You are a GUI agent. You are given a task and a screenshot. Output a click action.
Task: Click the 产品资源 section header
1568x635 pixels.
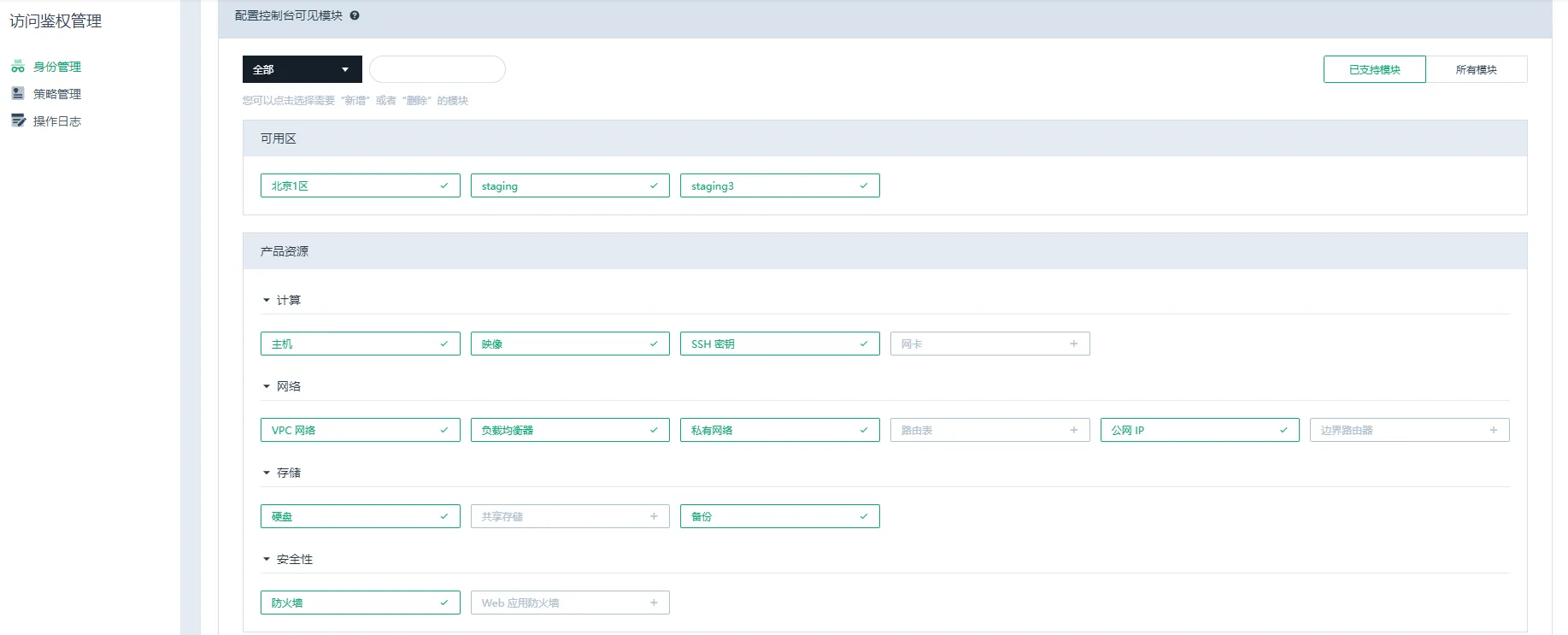click(x=884, y=251)
